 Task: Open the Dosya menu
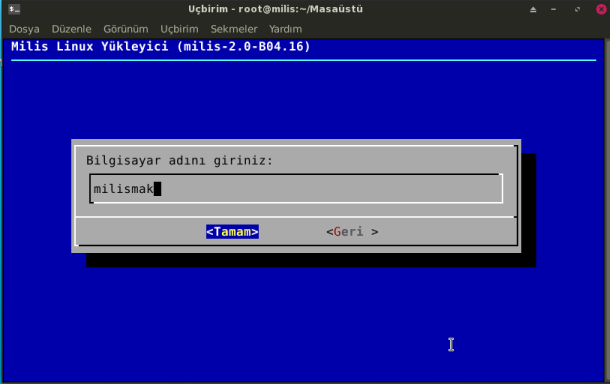(x=24, y=29)
